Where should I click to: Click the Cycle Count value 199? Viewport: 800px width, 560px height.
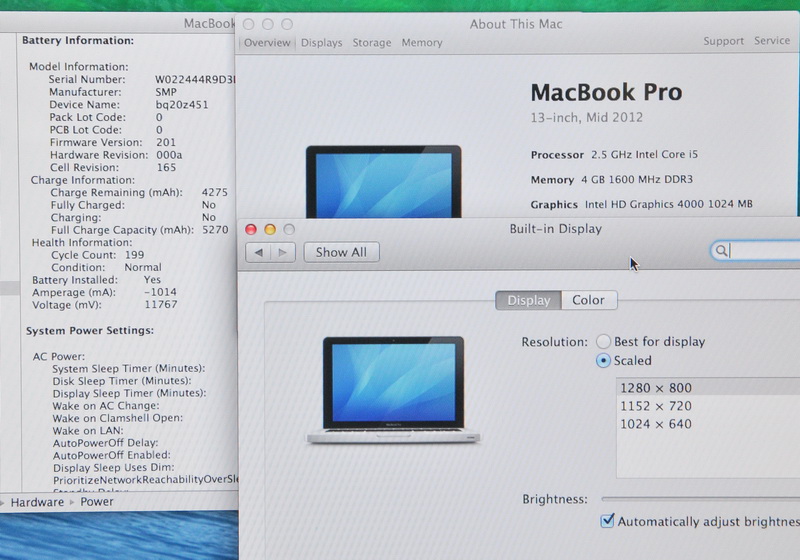click(134, 255)
